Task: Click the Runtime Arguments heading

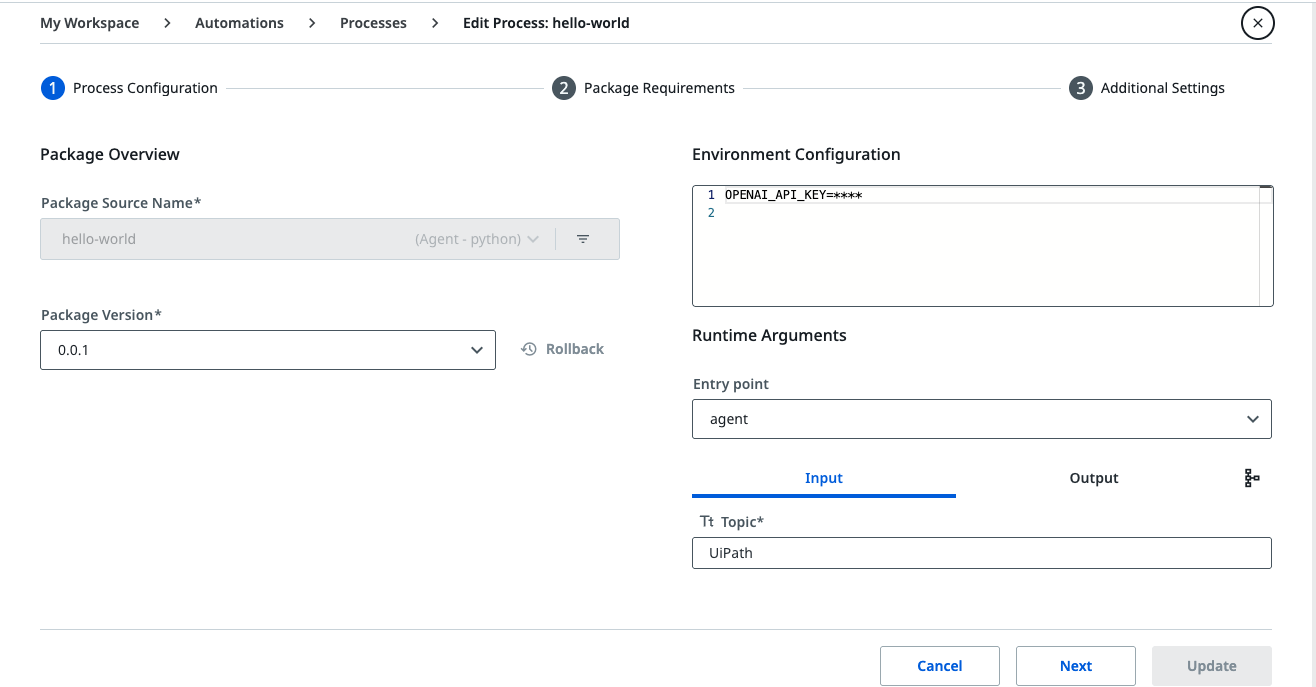Action: tap(769, 335)
